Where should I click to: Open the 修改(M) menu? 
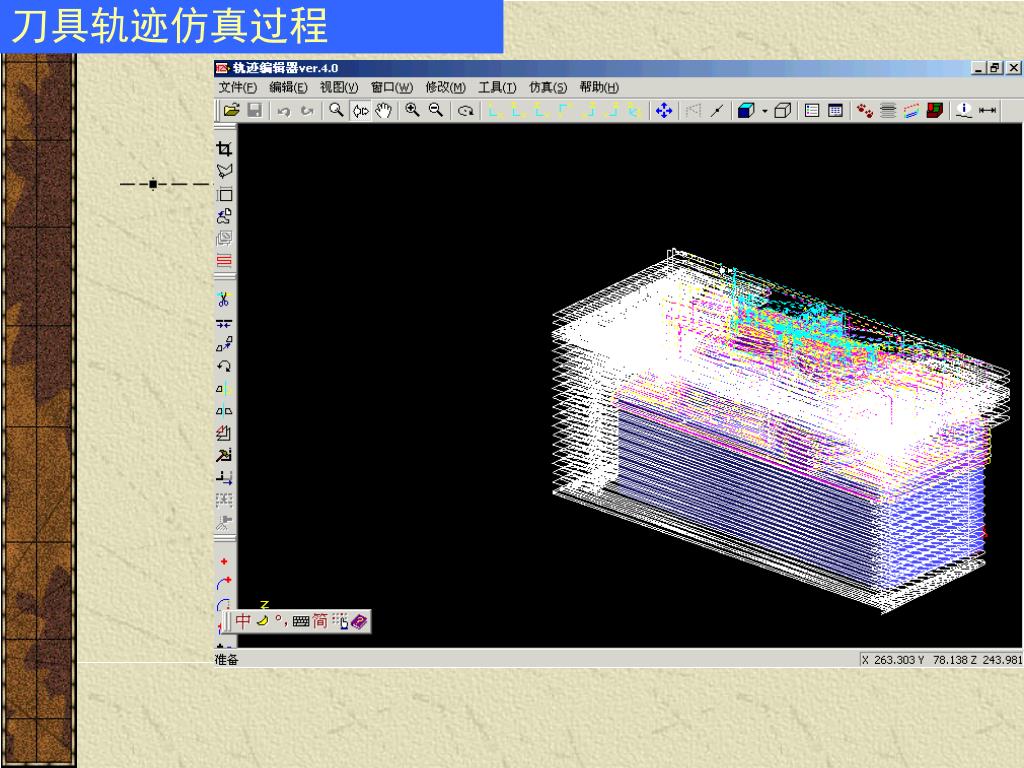(x=445, y=87)
